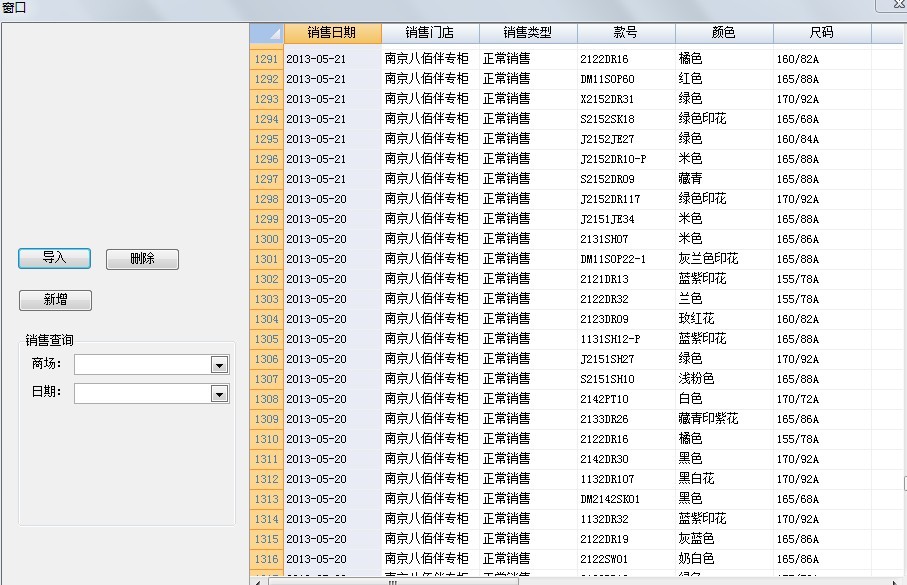Click style number J2152DR117
The image size is (907, 585).
(610, 199)
